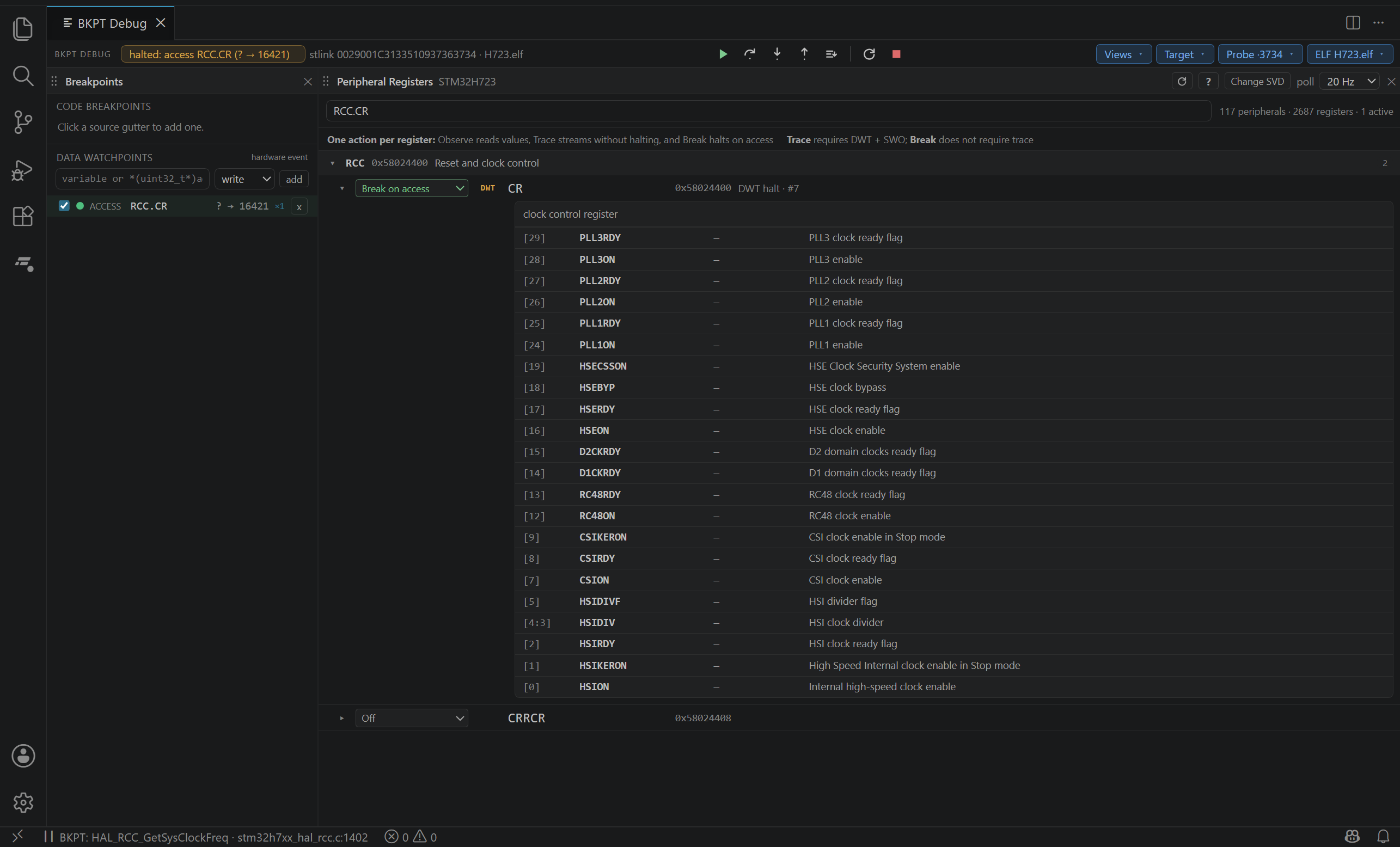1400x847 pixels.
Task: Click the HSIKERON field row
Action: click(953, 665)
